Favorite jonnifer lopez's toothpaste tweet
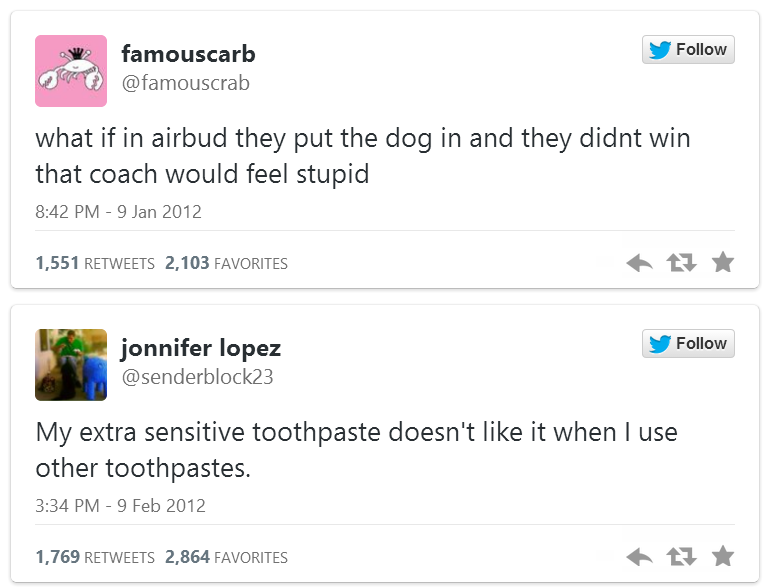This screenshot has width=769, height=587. [x=723, y=557]
